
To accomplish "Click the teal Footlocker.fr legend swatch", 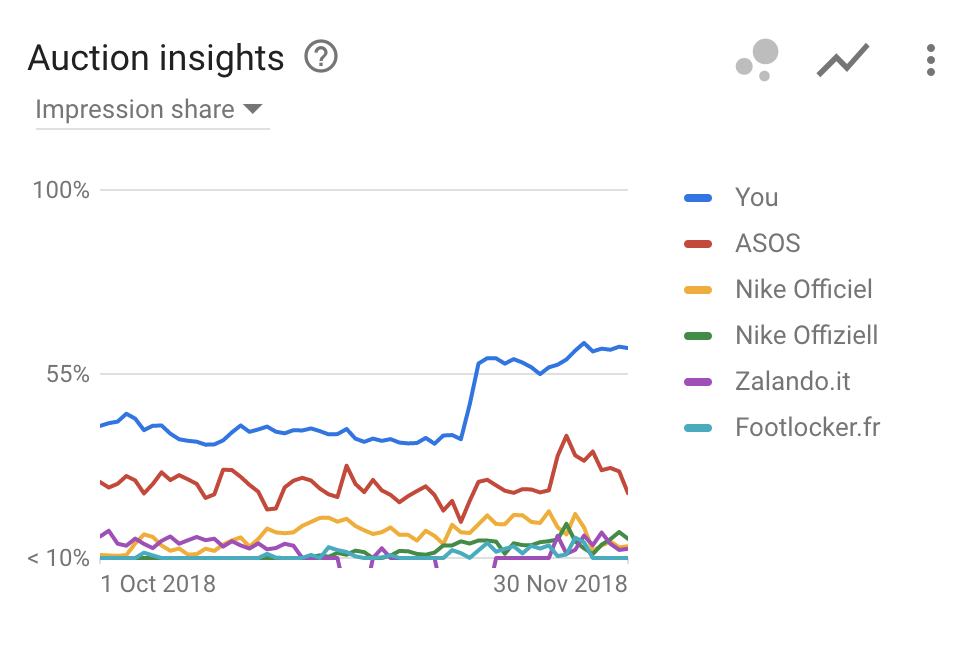I will click(698, 428).
